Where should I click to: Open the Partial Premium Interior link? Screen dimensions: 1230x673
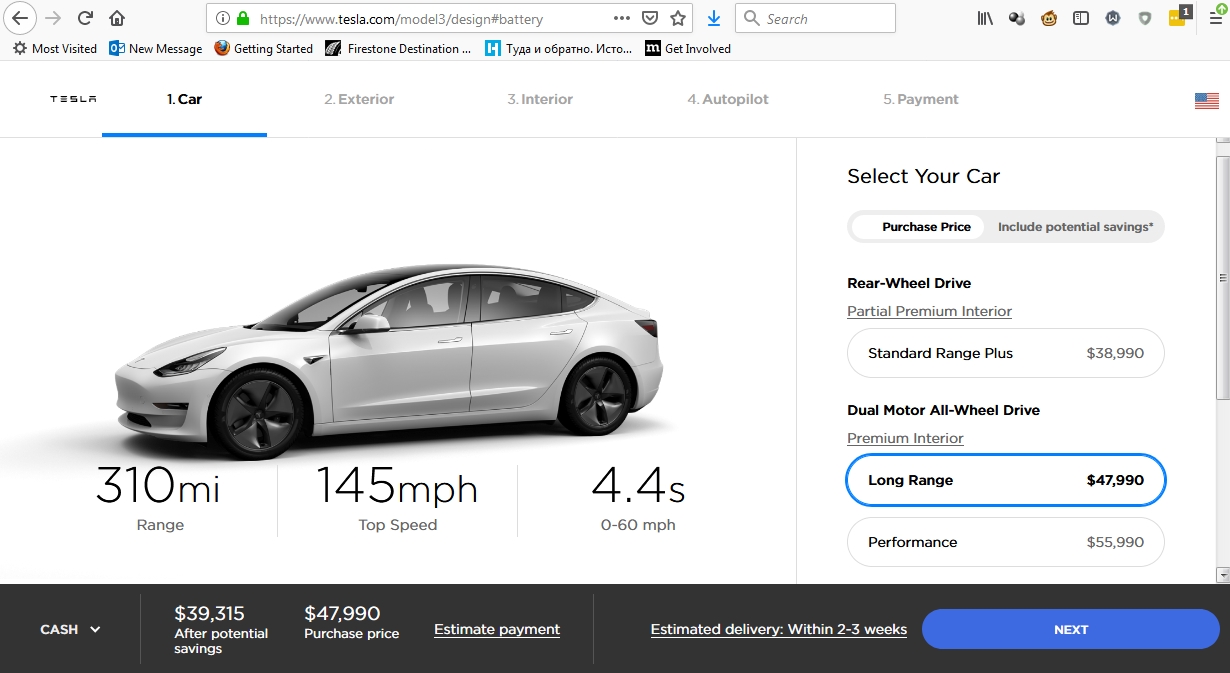929,311
